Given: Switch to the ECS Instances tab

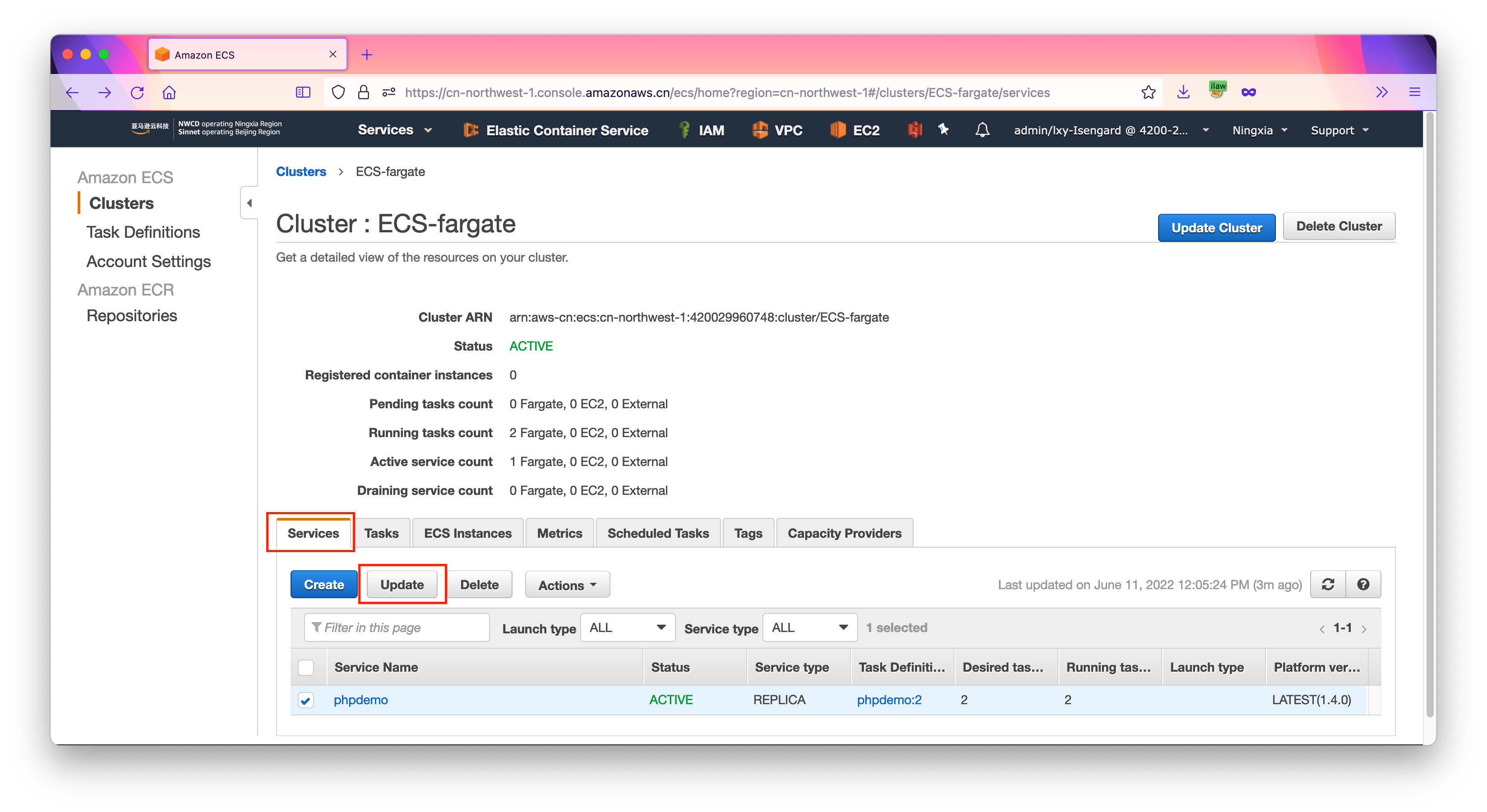Looking at the screenshot, I should [x=467, y=533].
